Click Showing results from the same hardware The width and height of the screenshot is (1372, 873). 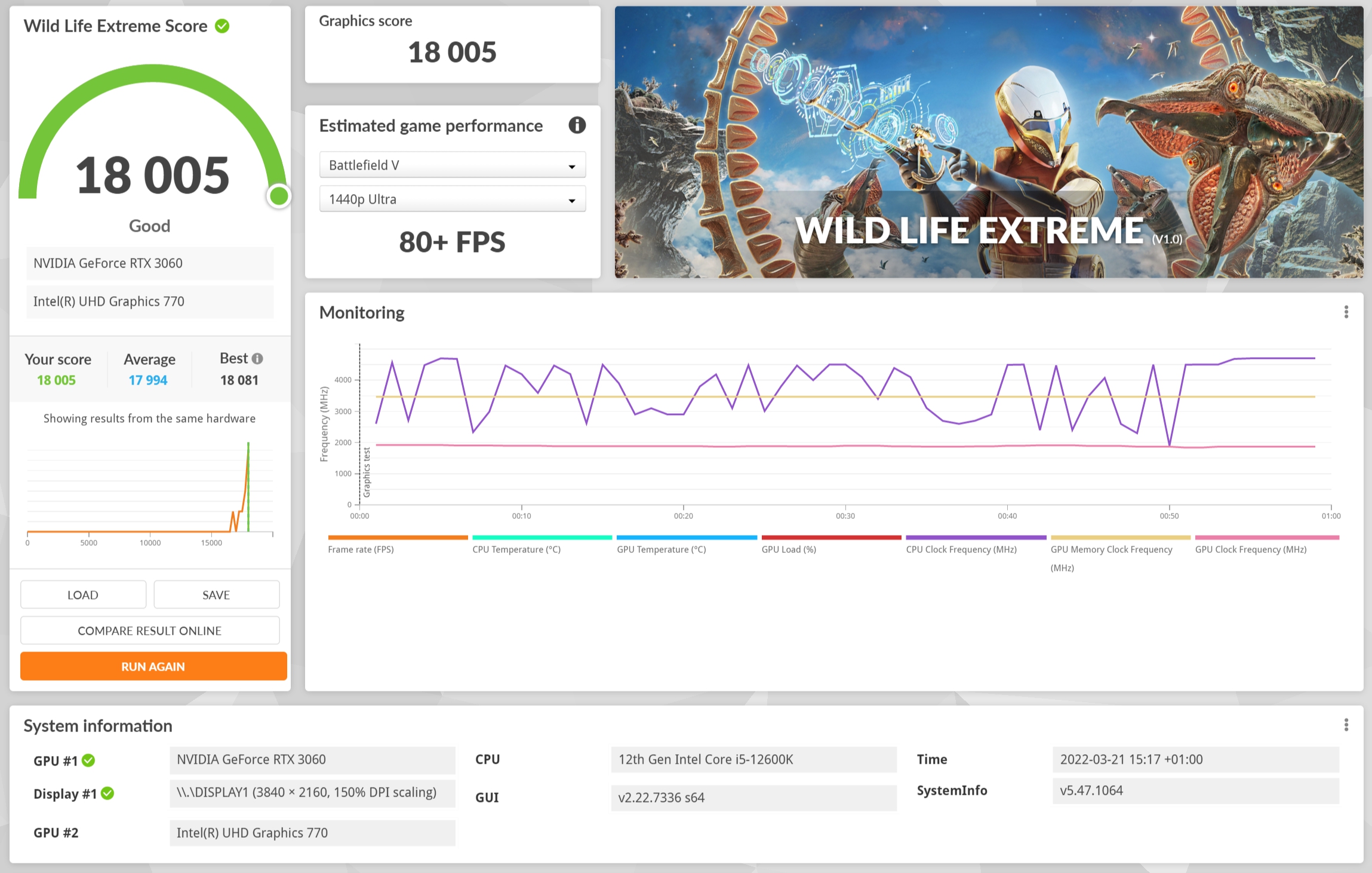click(x=149, y=419)
